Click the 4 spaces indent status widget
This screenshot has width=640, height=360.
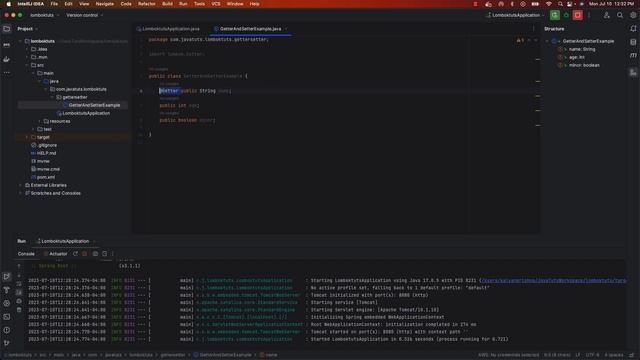coord(613,355)
